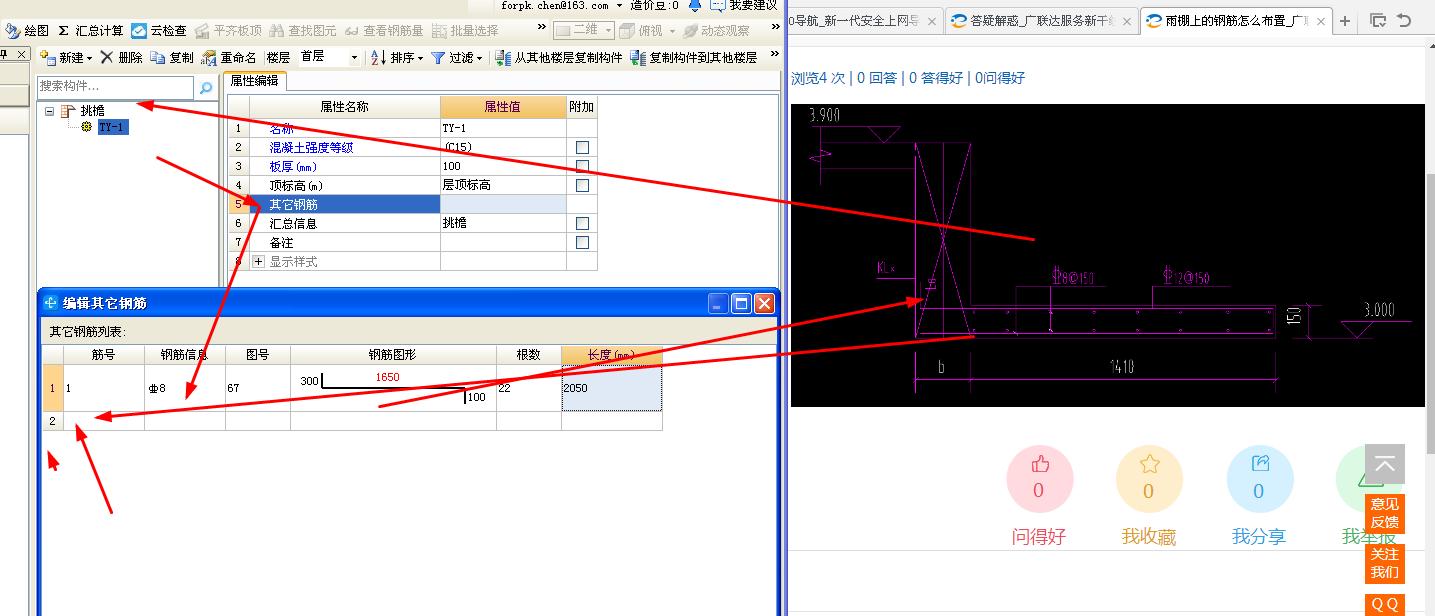Click the 其它钢筋 property value cell

click(503, 204)
